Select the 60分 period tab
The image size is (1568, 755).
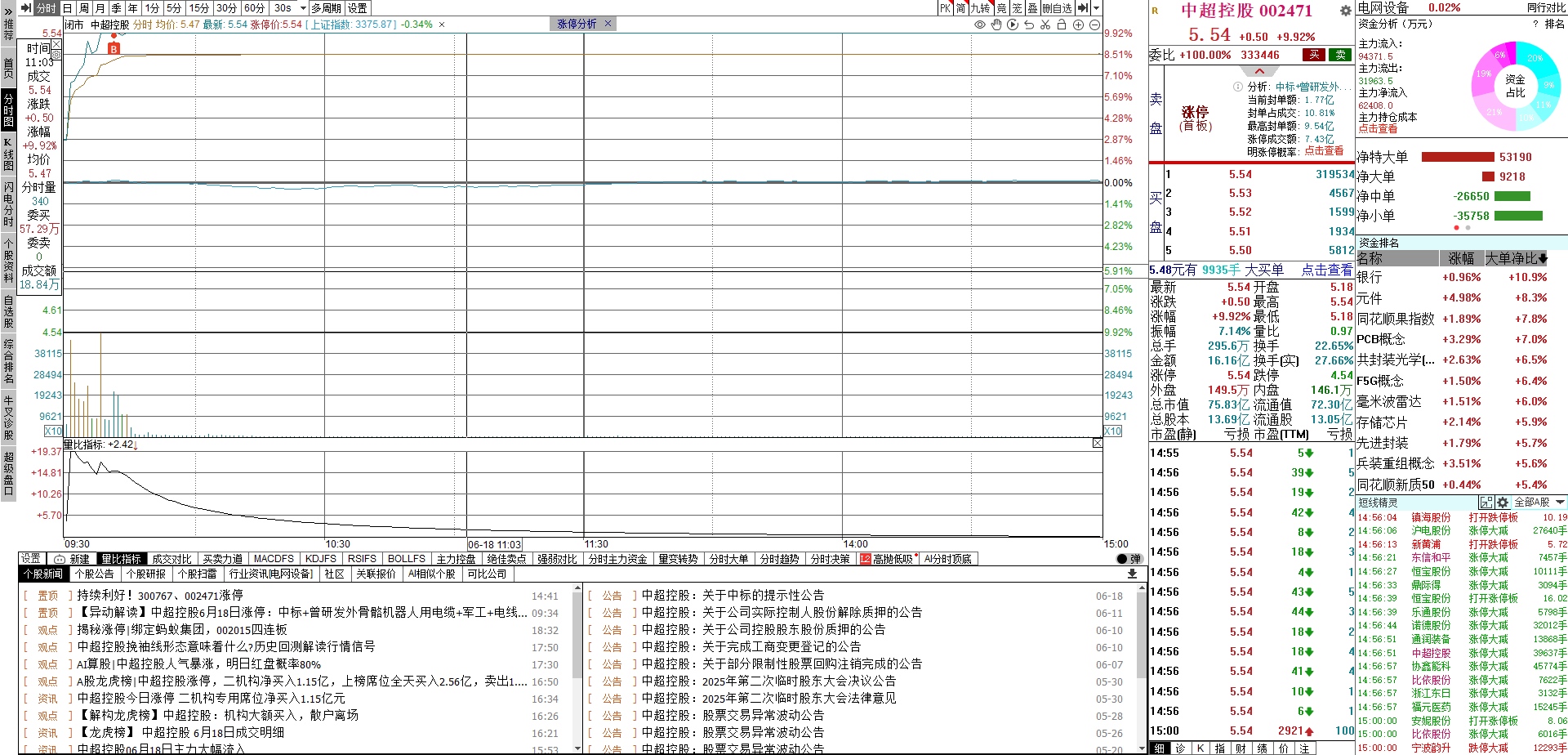click(x=255, y=8)
